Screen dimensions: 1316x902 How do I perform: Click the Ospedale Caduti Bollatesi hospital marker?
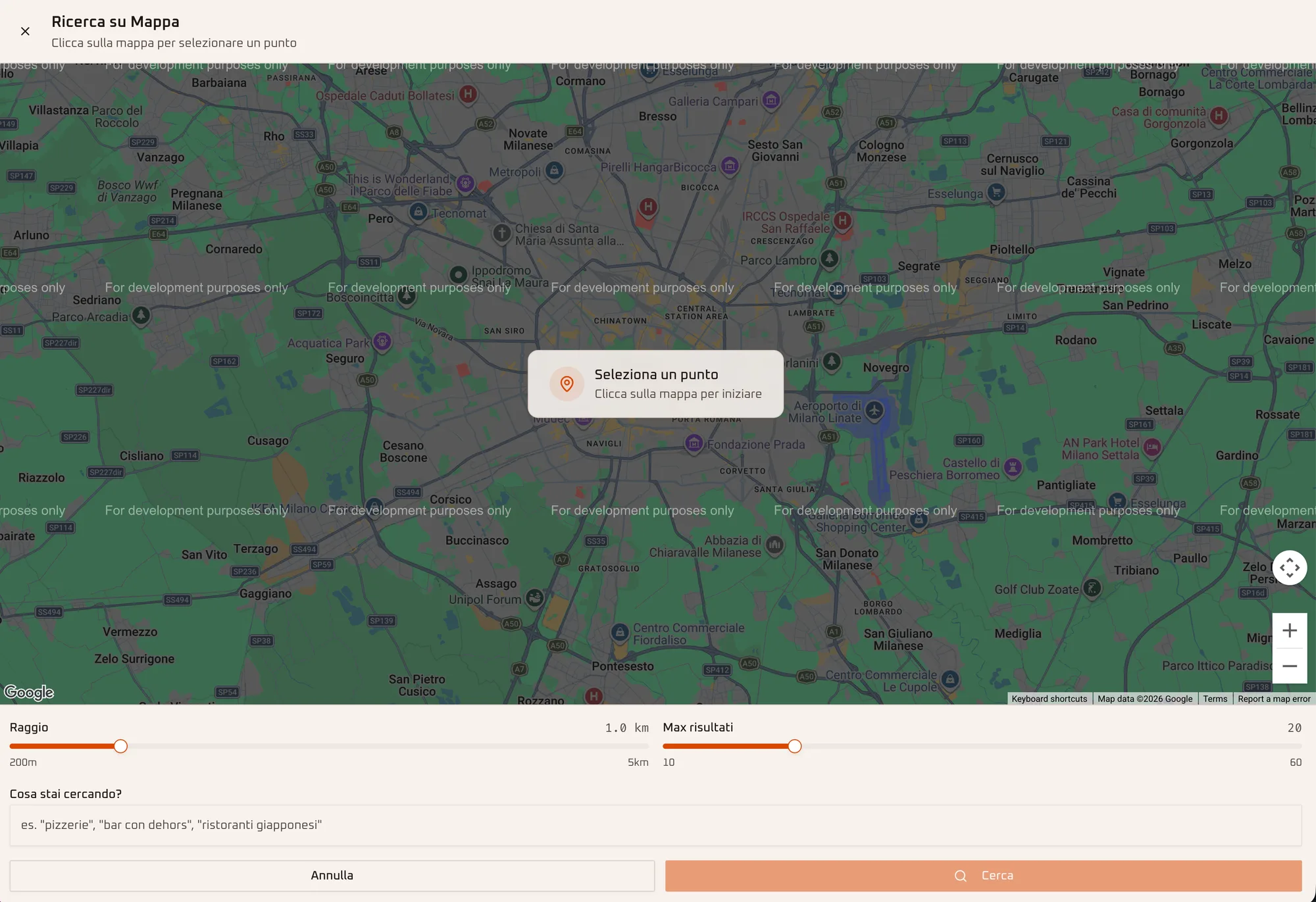pos(468,93)
